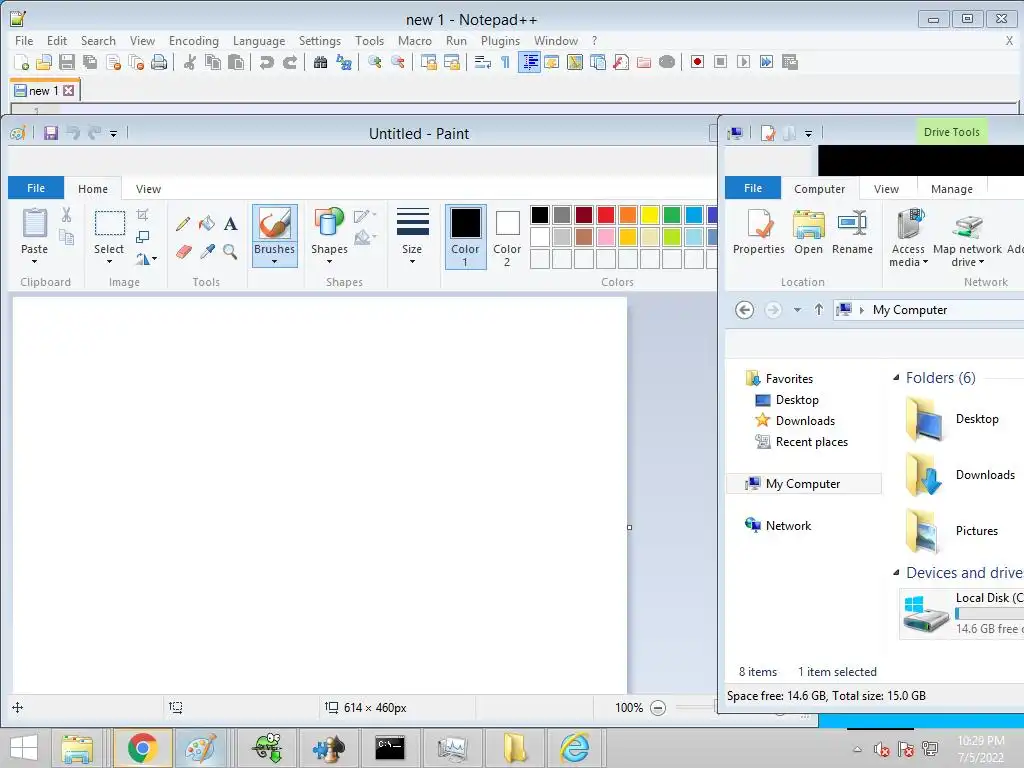
Task: Click the Up arrow in Explorer navigation
Action: 818,310
